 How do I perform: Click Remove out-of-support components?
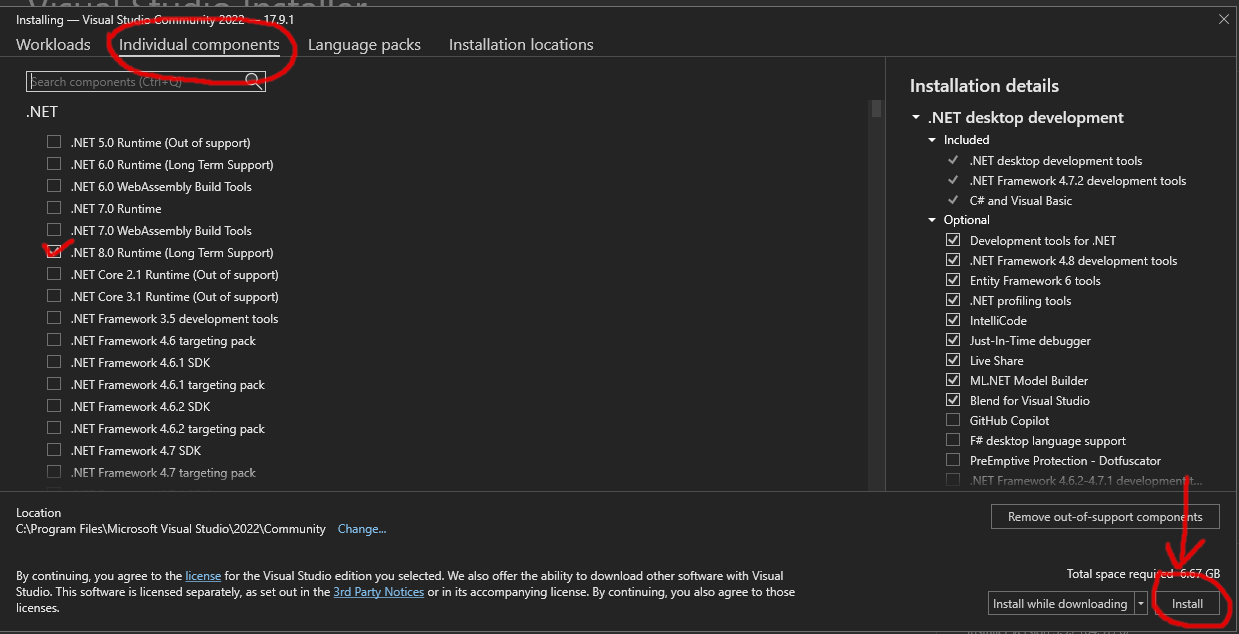click(x=1104, y=516)
